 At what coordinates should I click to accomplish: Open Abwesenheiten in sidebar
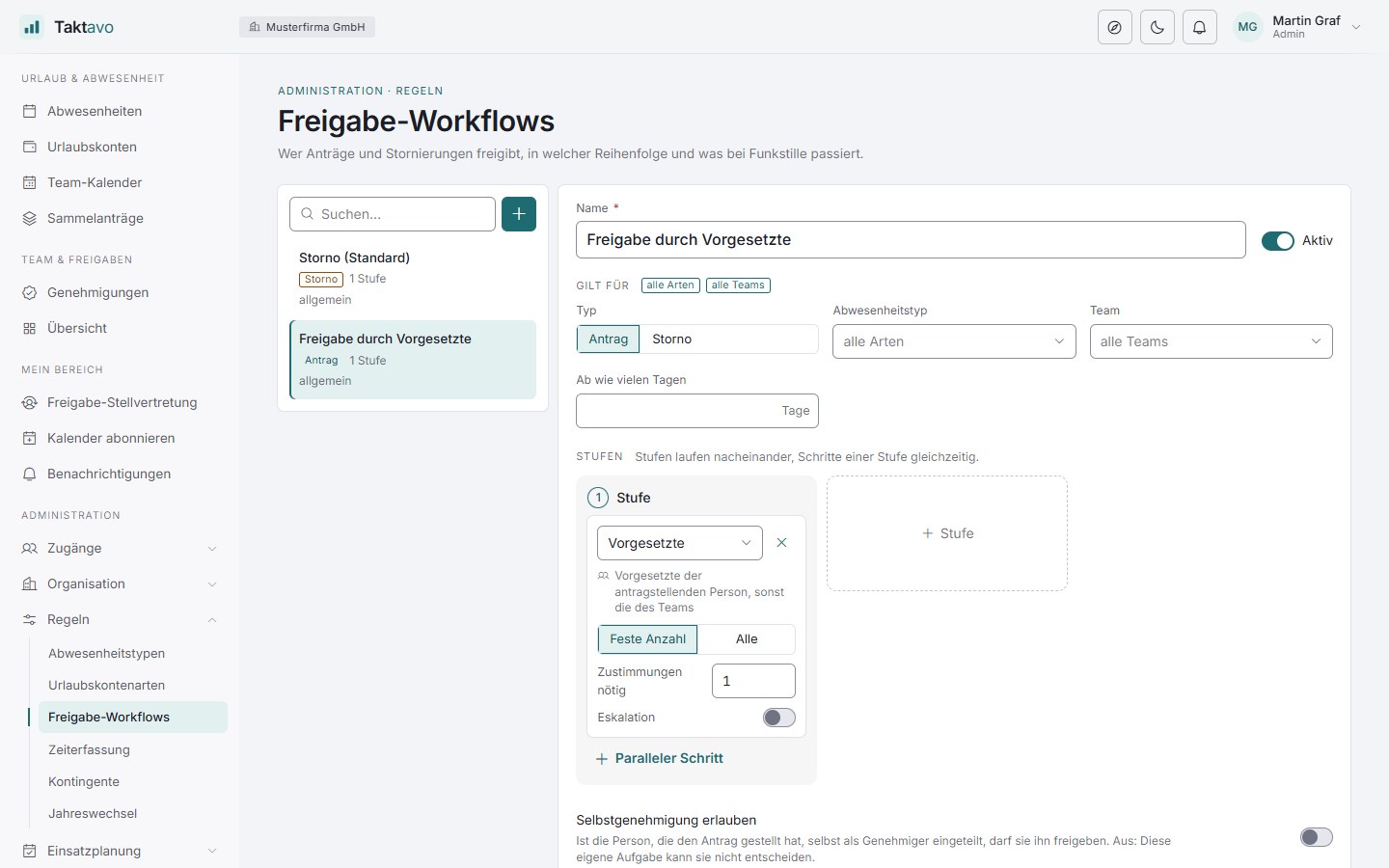tap(120, 111)
